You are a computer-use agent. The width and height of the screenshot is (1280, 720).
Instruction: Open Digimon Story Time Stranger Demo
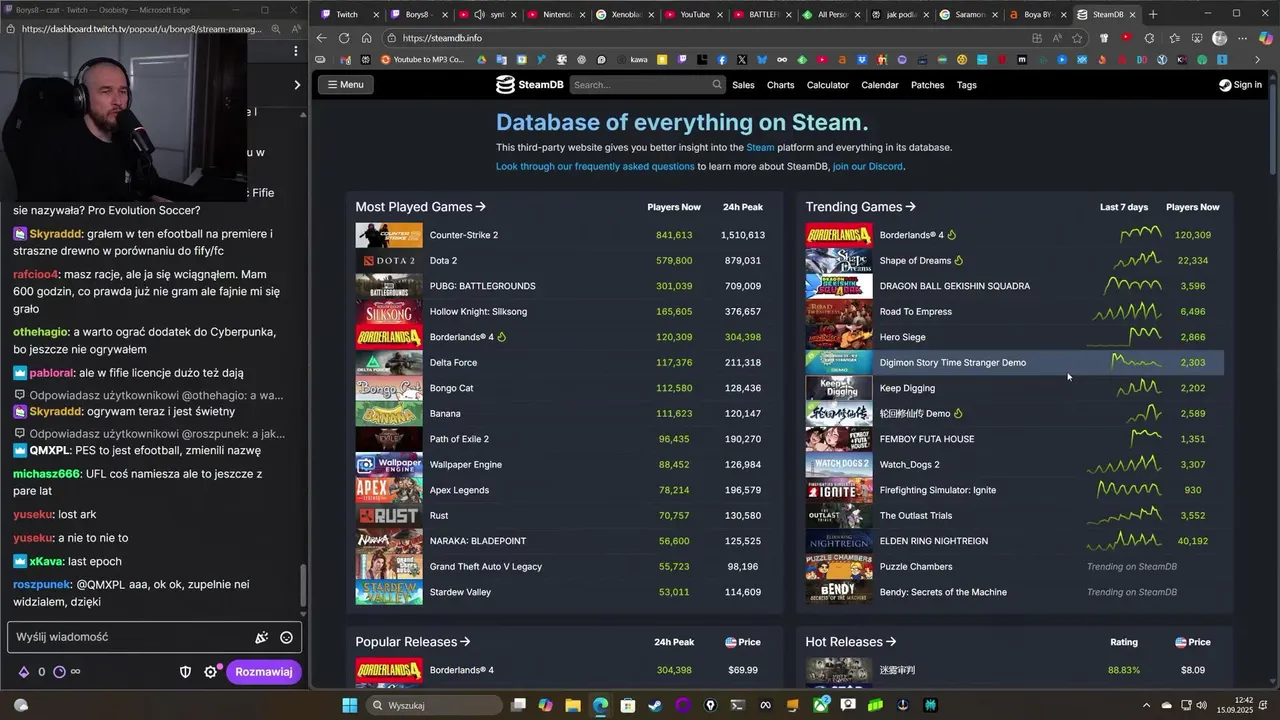coord(1015,362)
